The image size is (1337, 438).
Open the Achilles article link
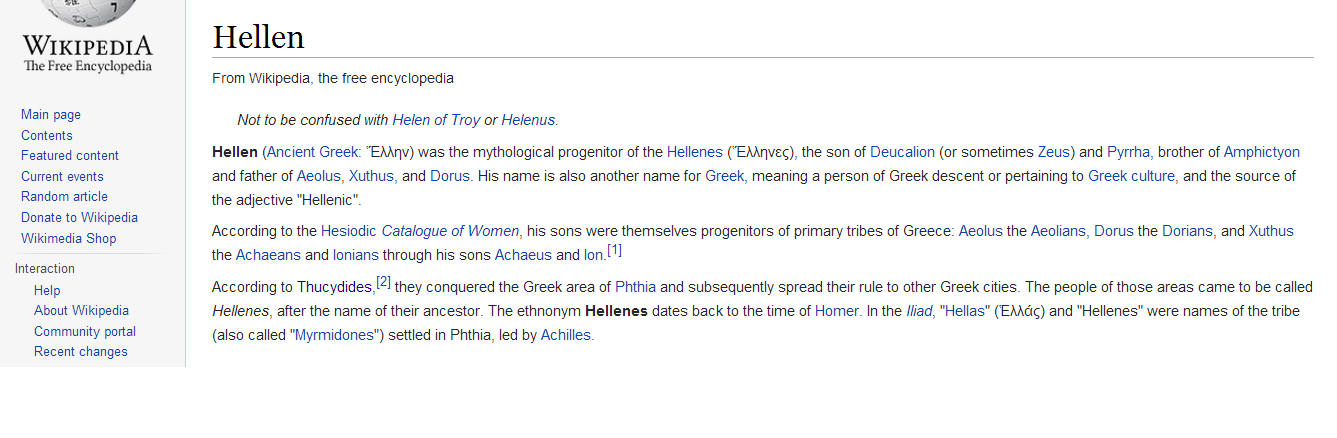click(566, 335)
